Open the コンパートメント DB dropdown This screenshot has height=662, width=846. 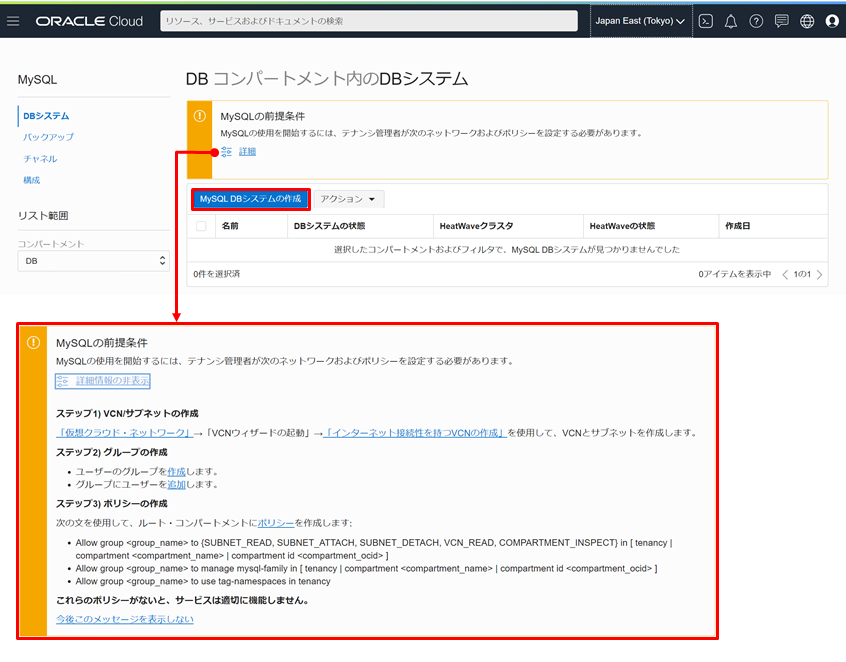[94, 261]
